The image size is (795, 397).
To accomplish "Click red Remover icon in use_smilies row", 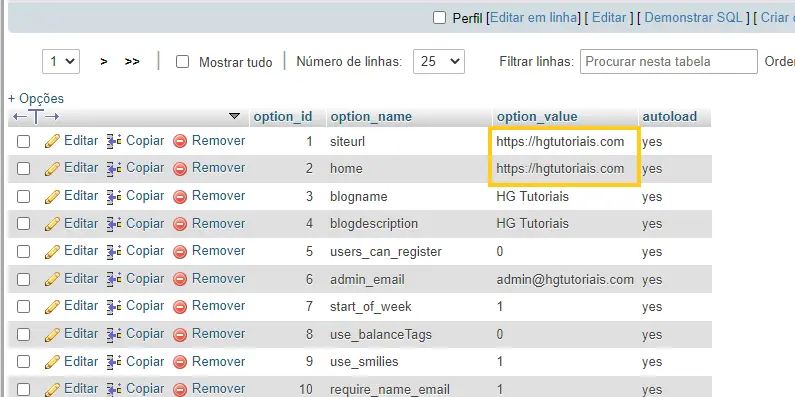I will [x=180, y=362].
